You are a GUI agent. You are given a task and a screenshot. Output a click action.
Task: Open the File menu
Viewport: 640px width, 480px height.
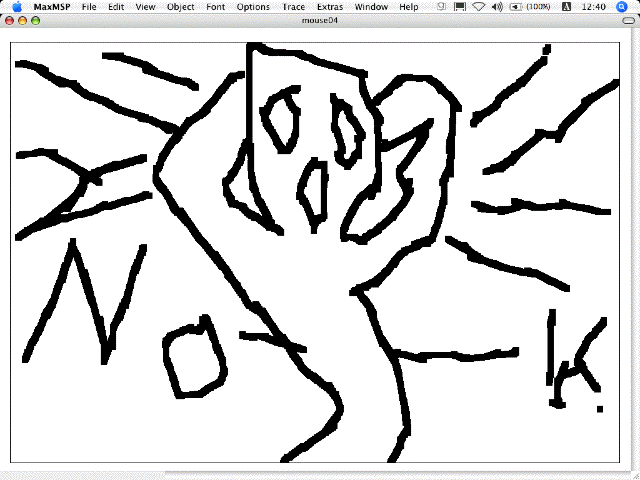(x=89, y=7)
